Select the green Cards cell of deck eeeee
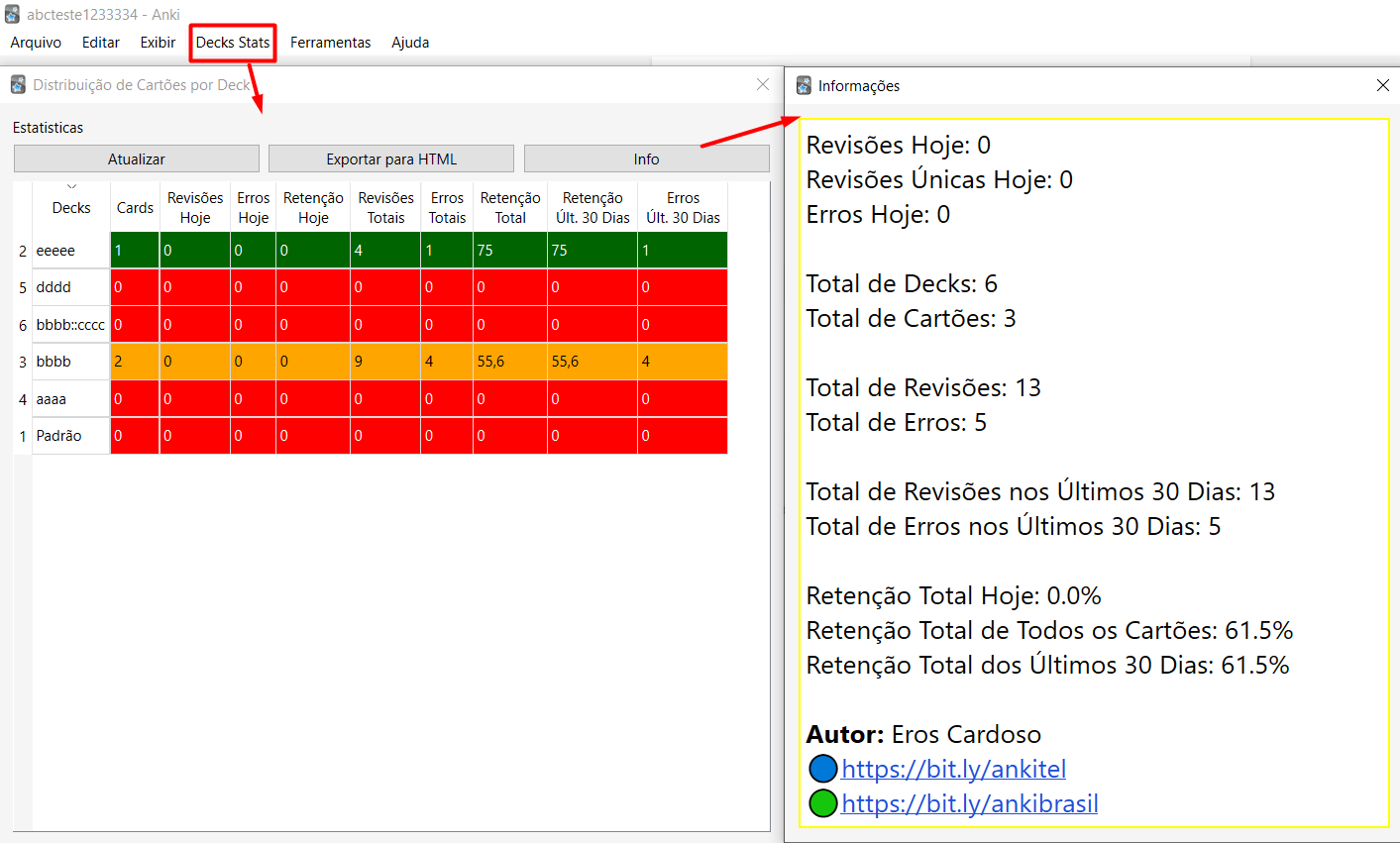Screen dimensions: 1400x843 135,251
